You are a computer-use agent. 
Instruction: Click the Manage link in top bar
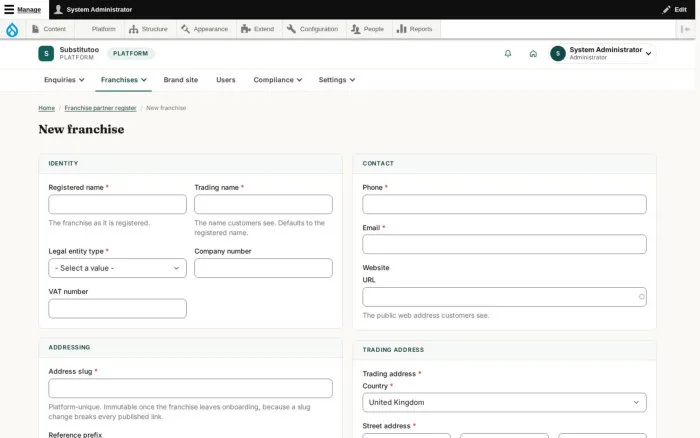pos(29,9)
